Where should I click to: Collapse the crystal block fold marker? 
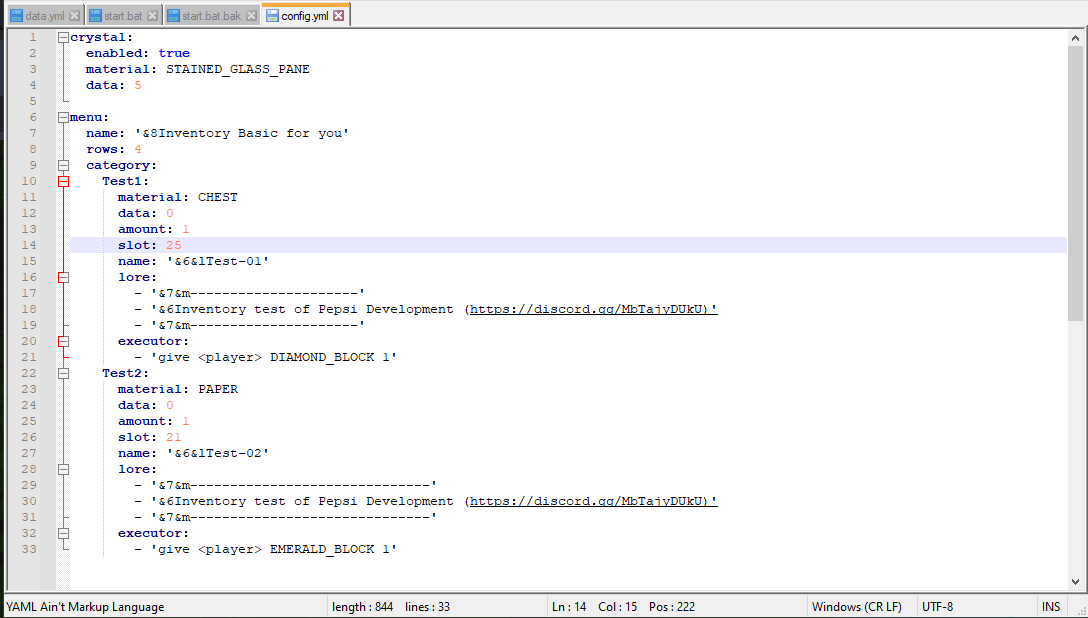tap(63, 37)
